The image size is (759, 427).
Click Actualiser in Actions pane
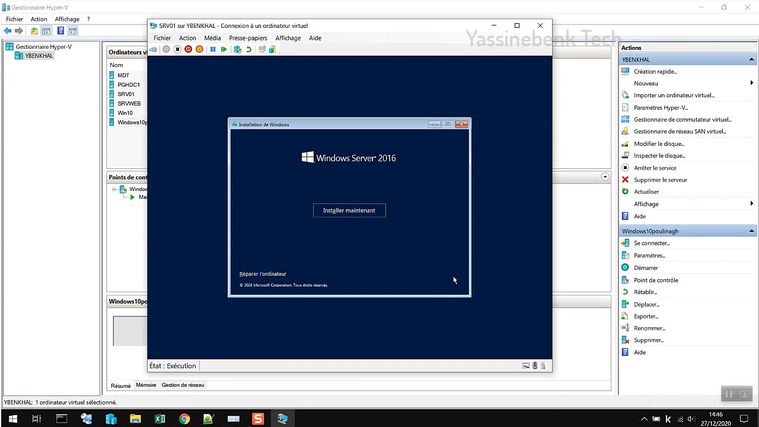pyautogui.click(x=646, y=192)
